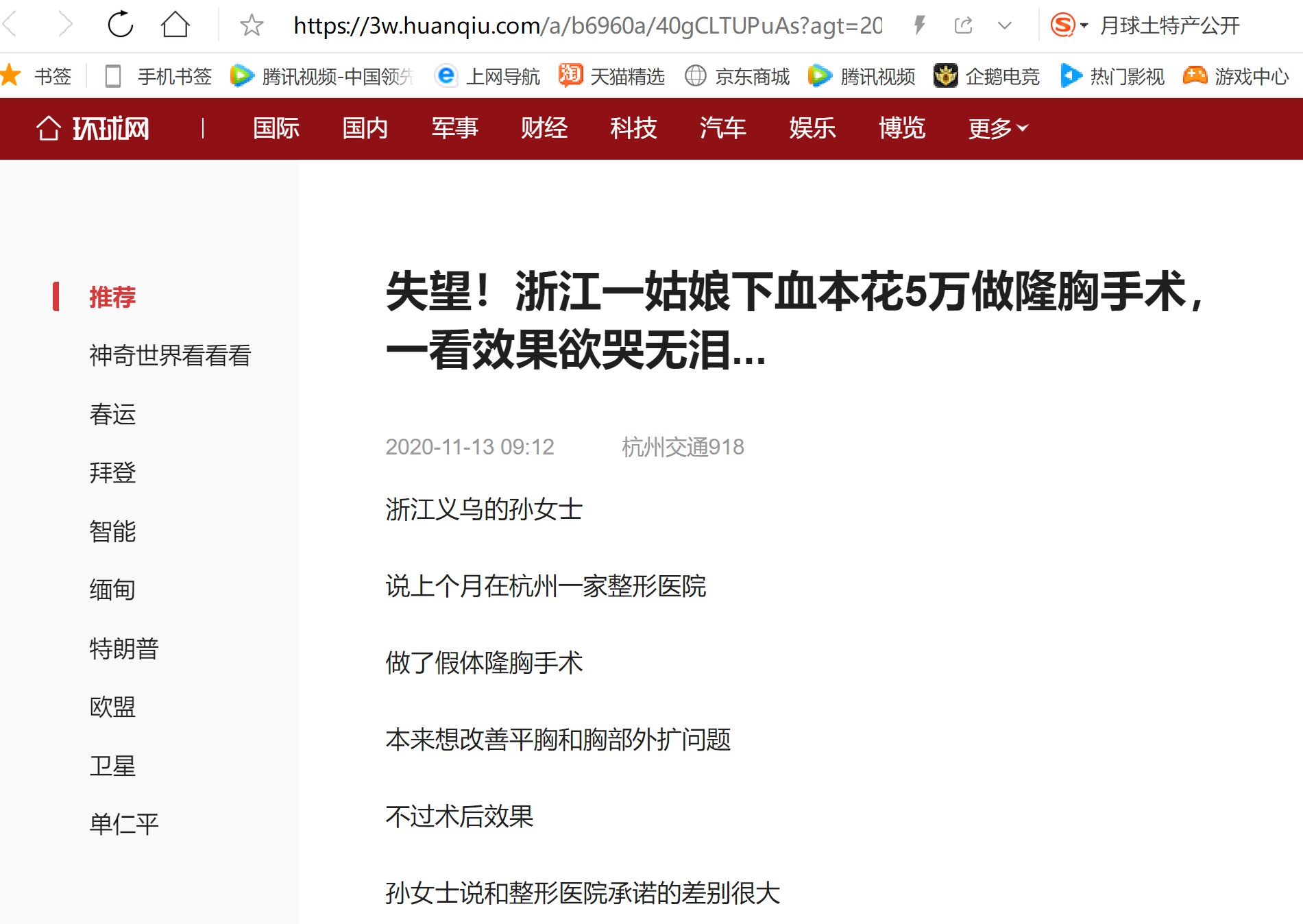
Task: Open the 缅甸 sidebar topic
Action: [x=112, y=589]
